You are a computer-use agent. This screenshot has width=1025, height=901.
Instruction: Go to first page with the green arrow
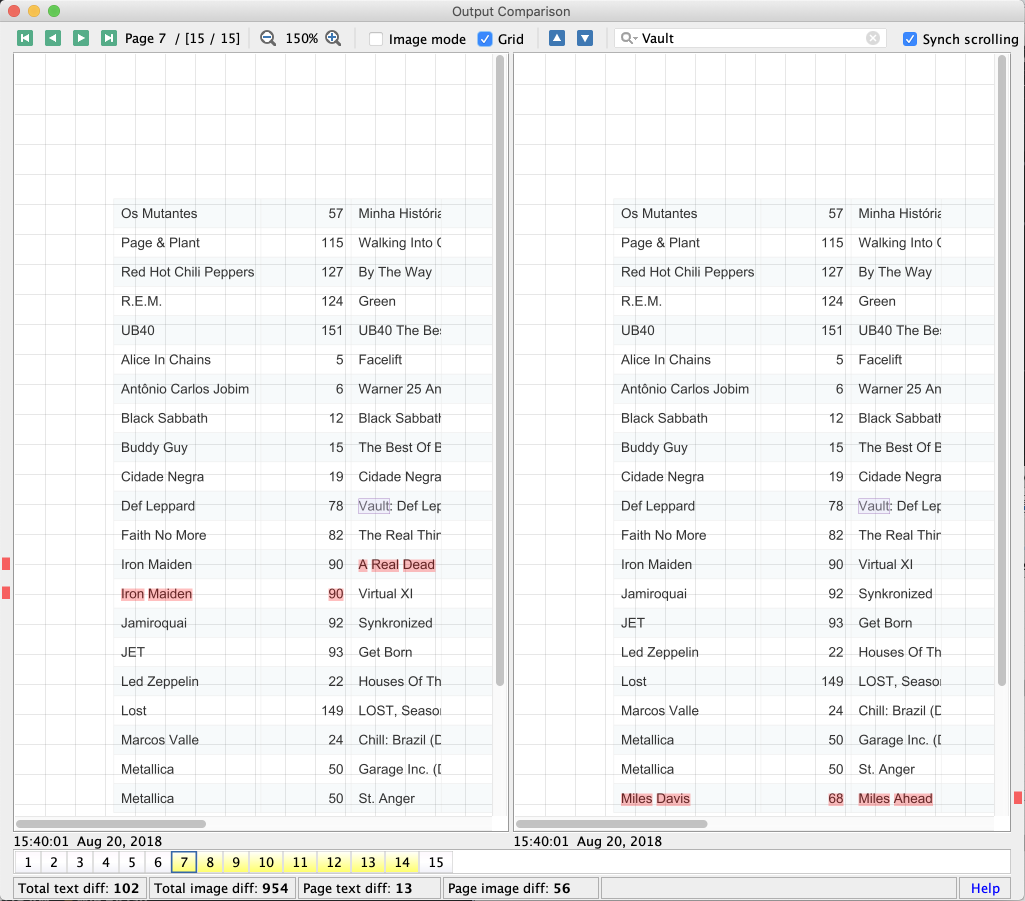[25, 38]
